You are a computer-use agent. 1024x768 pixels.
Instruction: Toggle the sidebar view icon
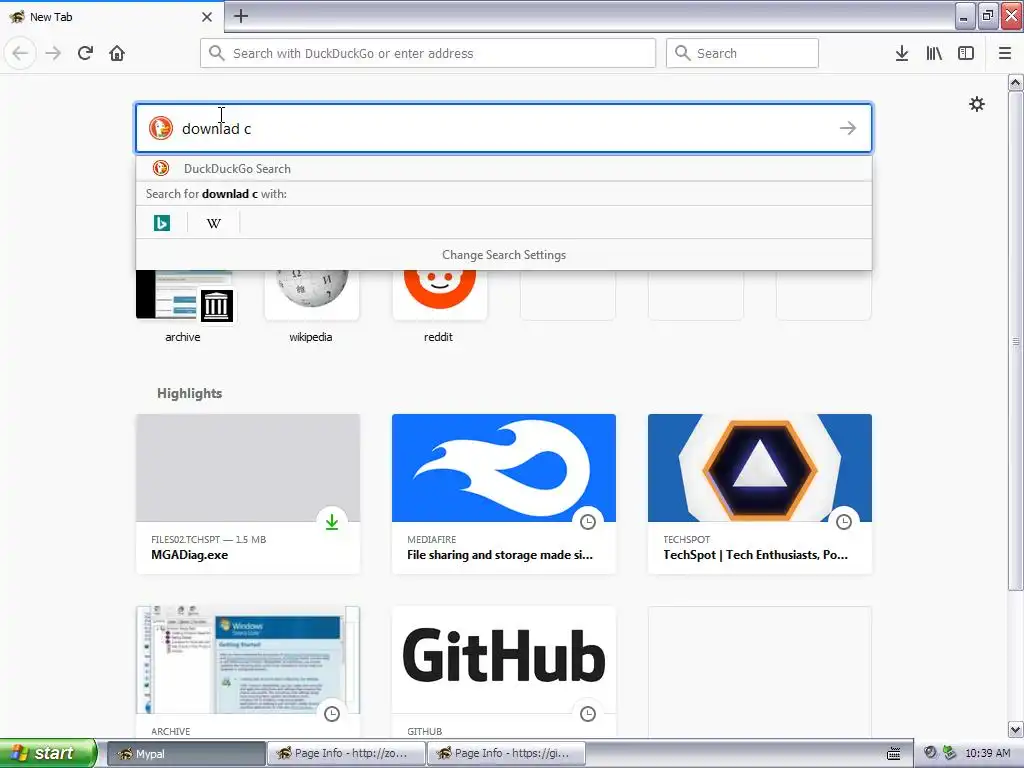(966, 53)
